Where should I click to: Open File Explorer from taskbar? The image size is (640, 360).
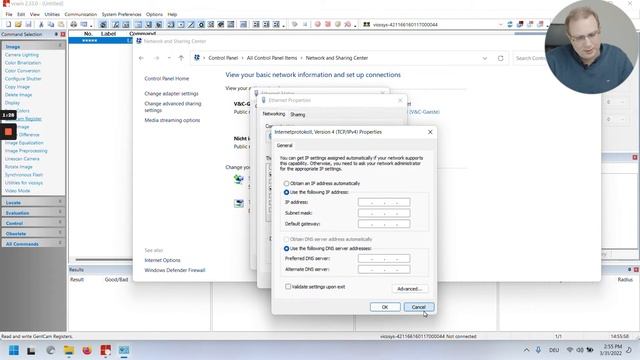pyautogui.click(x=69, y=350)
